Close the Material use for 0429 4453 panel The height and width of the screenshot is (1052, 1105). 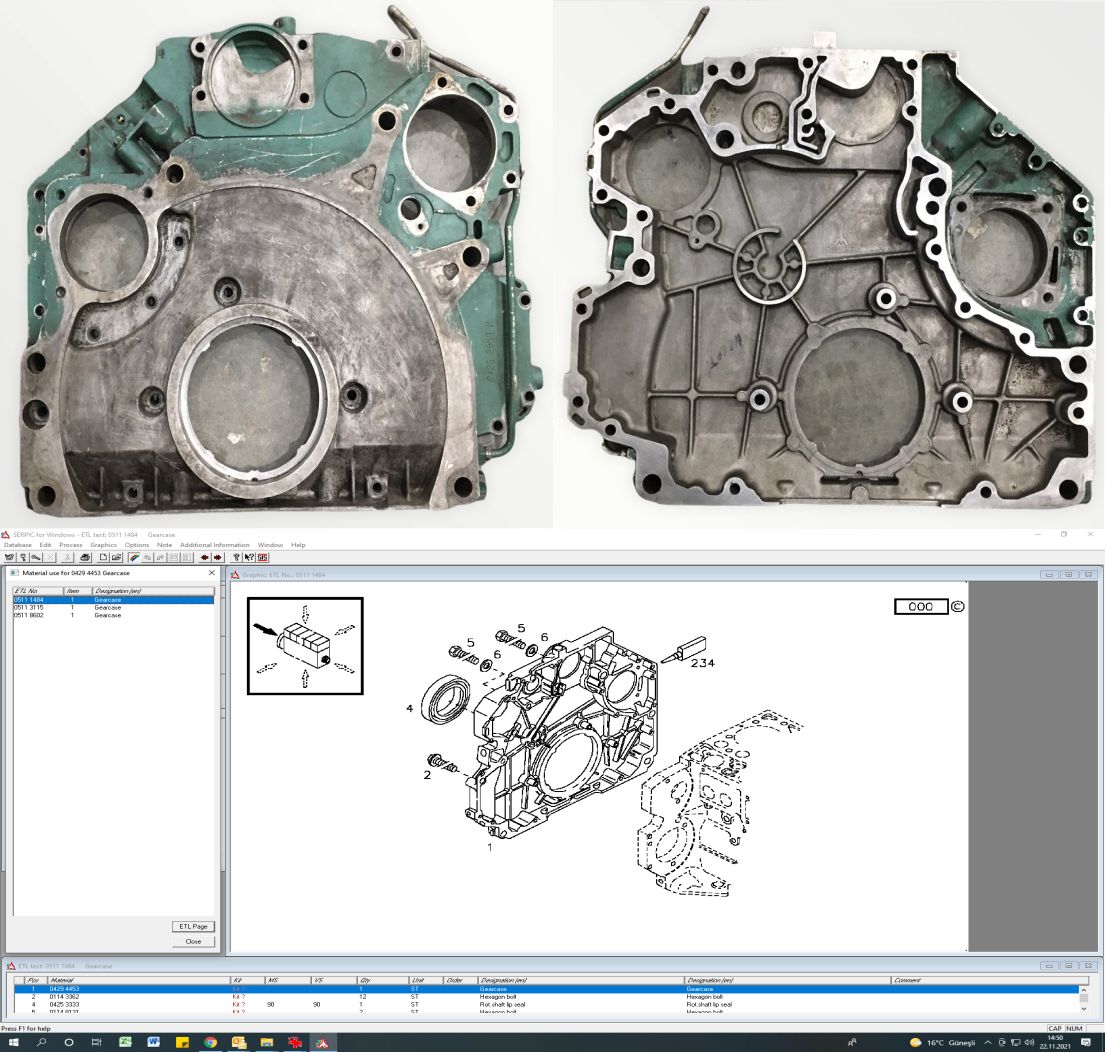[x=211, y=573]
